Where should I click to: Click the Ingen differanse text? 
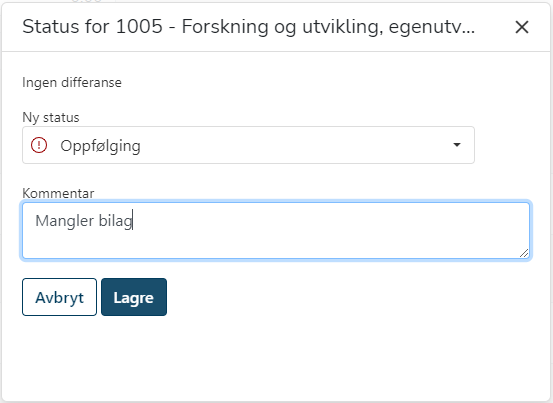point(72,83)
